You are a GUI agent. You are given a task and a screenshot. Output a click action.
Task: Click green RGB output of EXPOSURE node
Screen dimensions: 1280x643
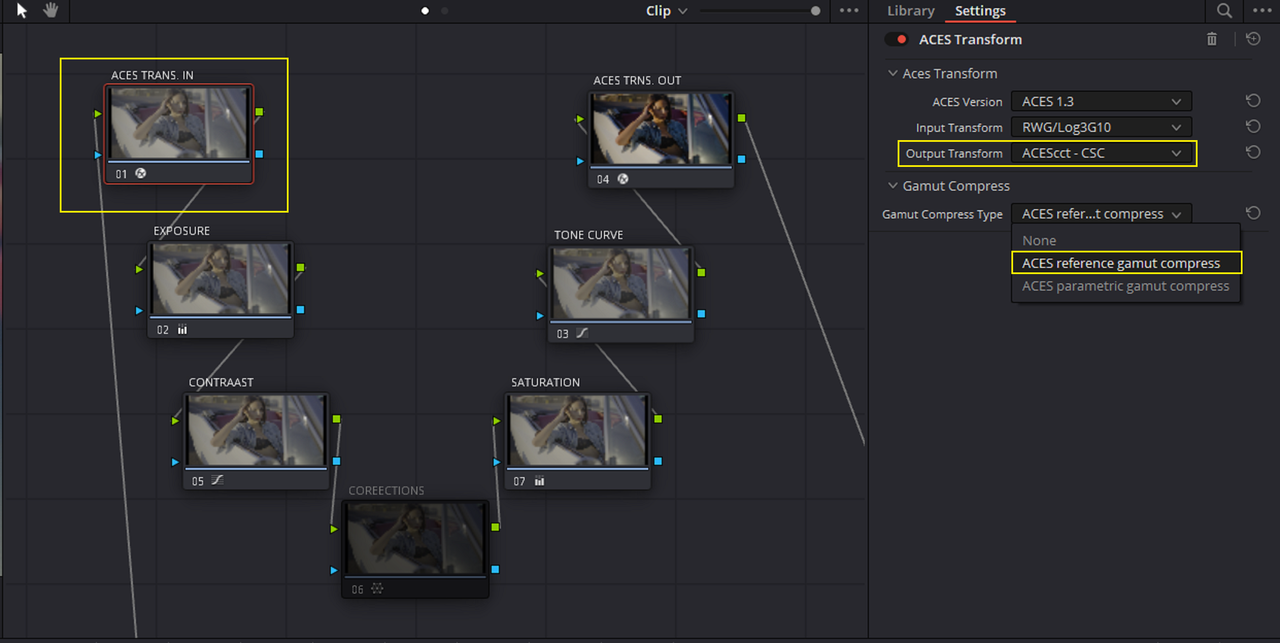300,267
